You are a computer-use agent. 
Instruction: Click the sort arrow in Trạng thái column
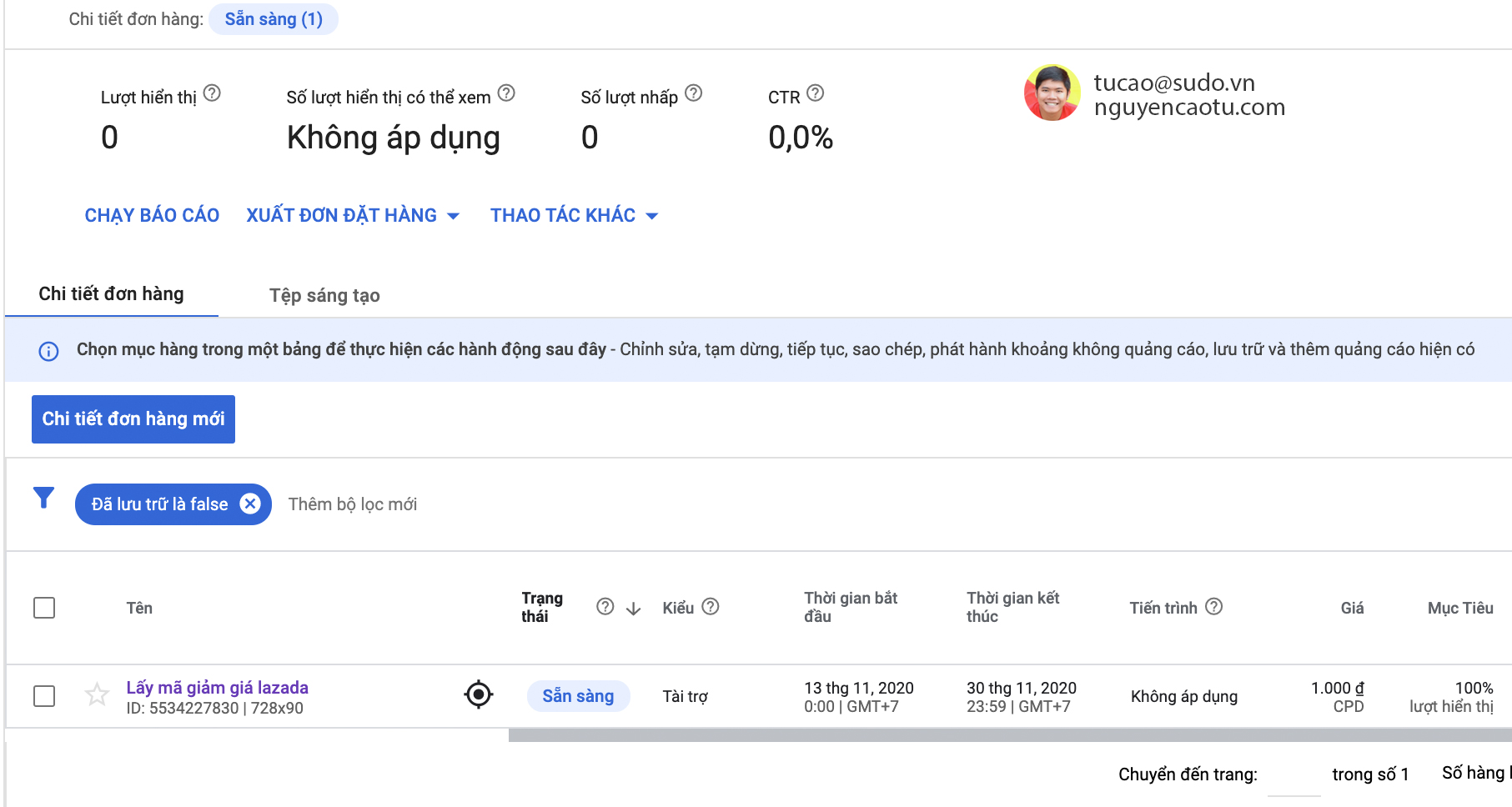(x=633, y=609)
